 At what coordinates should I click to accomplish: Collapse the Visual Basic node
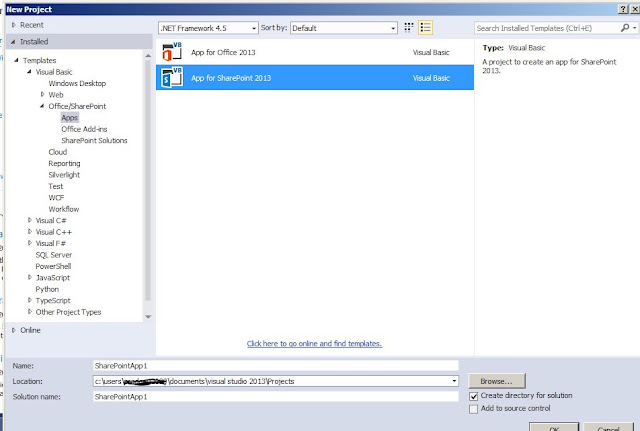point(29,71)
